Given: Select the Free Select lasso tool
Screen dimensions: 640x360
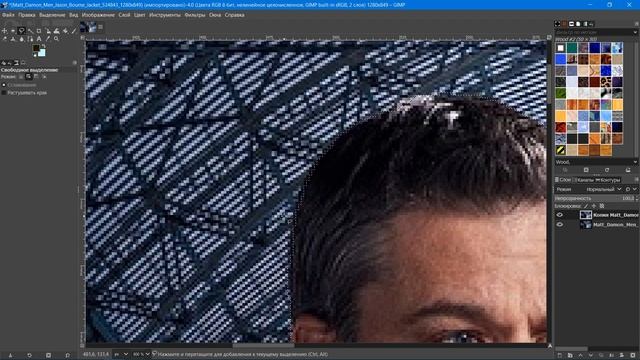Looking at the screenshot, I should pos(22,31).
